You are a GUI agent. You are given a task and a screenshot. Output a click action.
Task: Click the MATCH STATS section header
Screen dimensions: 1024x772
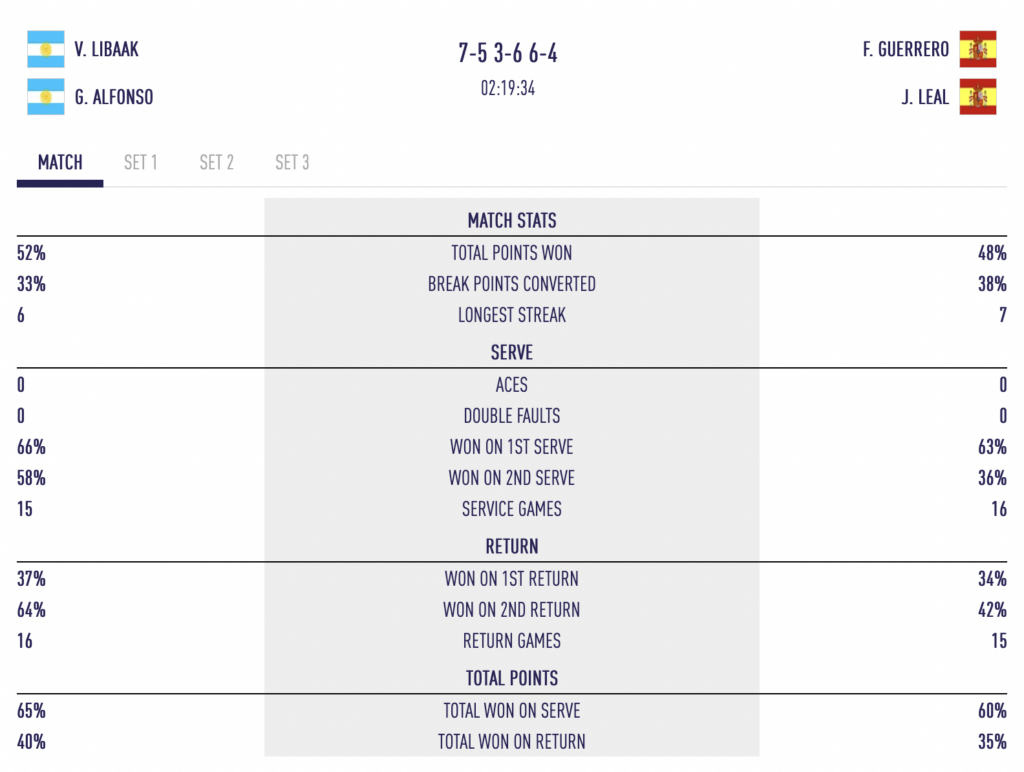pos(512,221)
